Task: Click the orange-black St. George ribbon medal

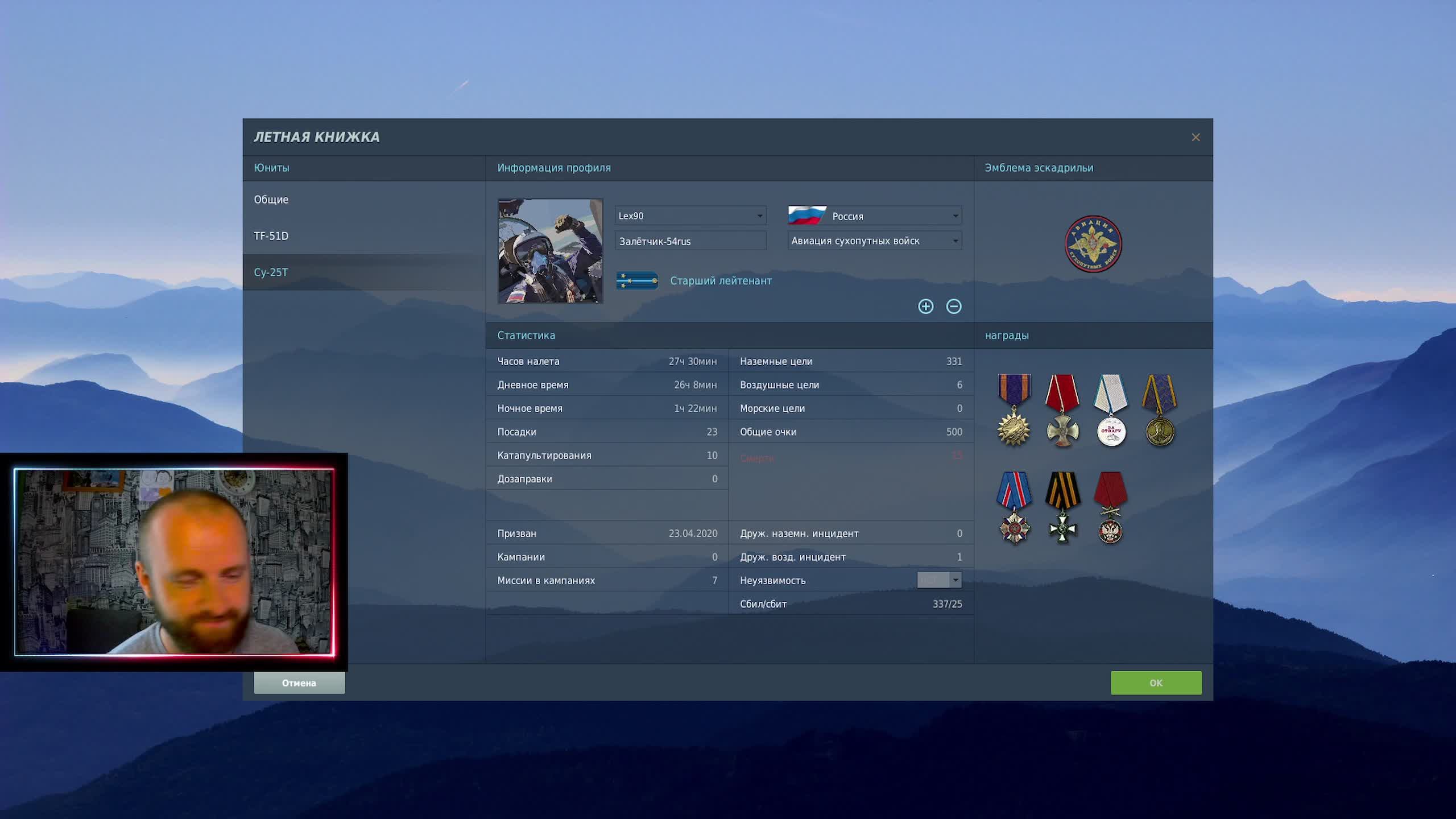Action: click(x=1062, y=507)
